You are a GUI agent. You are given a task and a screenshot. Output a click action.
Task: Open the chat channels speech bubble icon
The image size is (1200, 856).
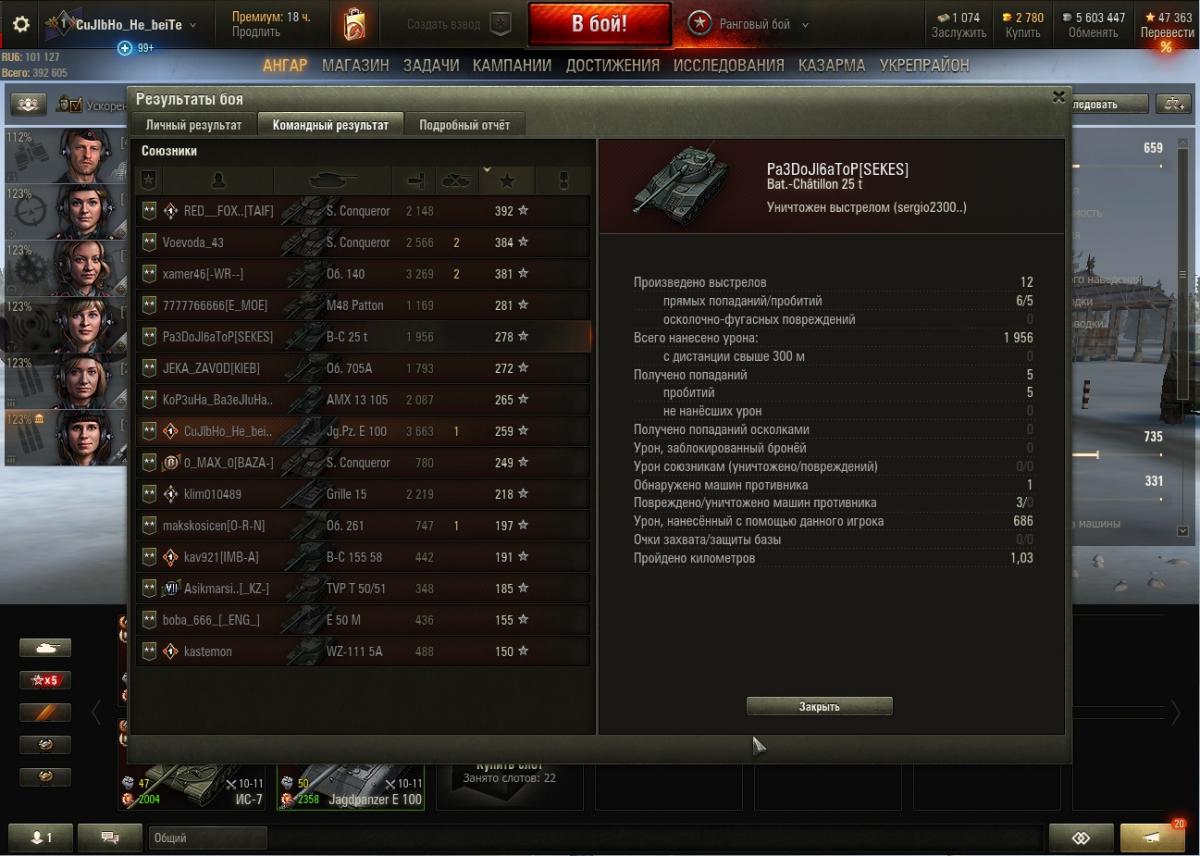110,837
